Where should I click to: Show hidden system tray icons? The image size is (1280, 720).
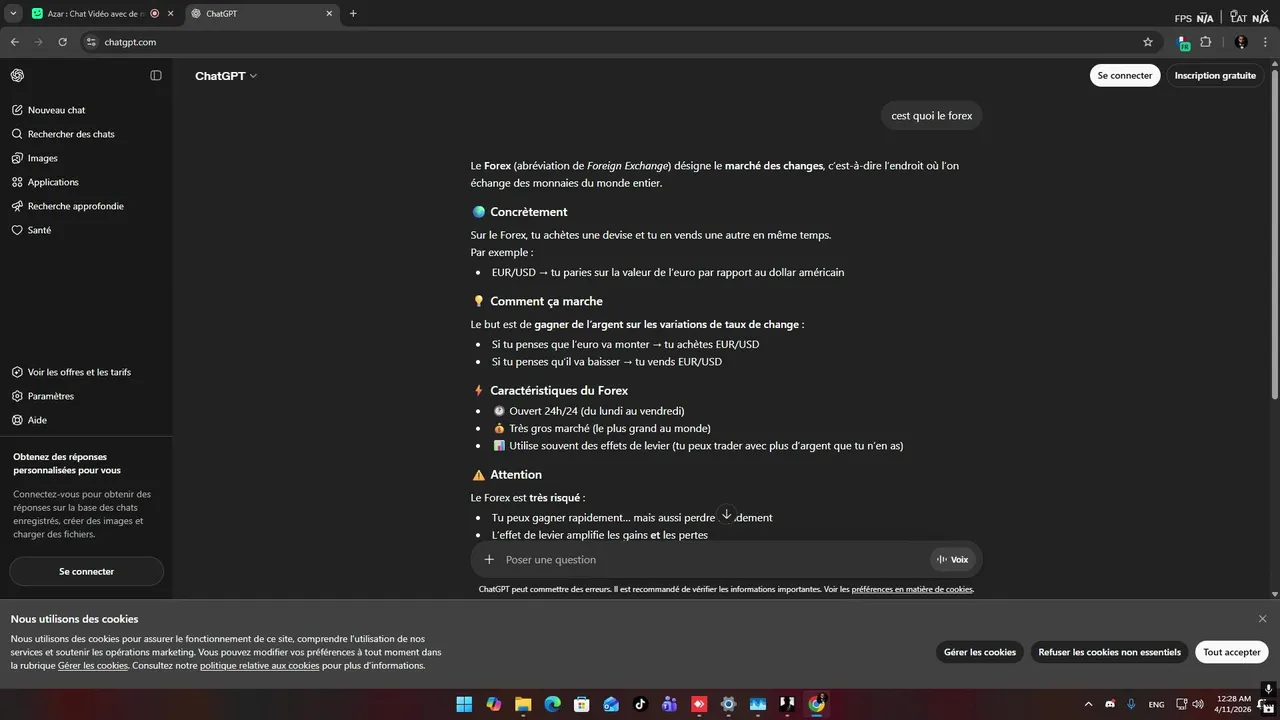pos(1088,704)
